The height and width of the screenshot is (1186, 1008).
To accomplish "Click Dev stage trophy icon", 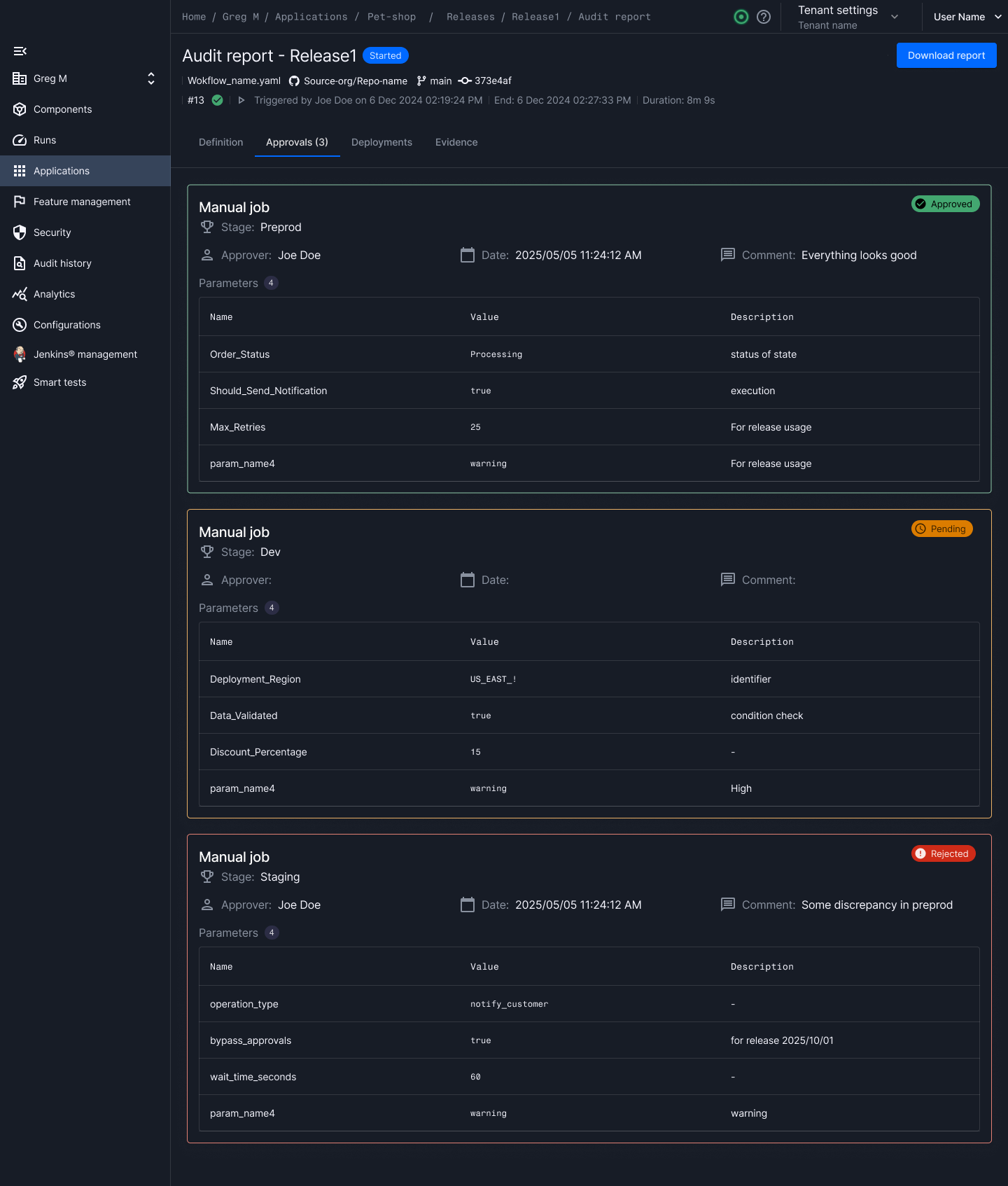I will pyautogui.click(x=207, y=552).
